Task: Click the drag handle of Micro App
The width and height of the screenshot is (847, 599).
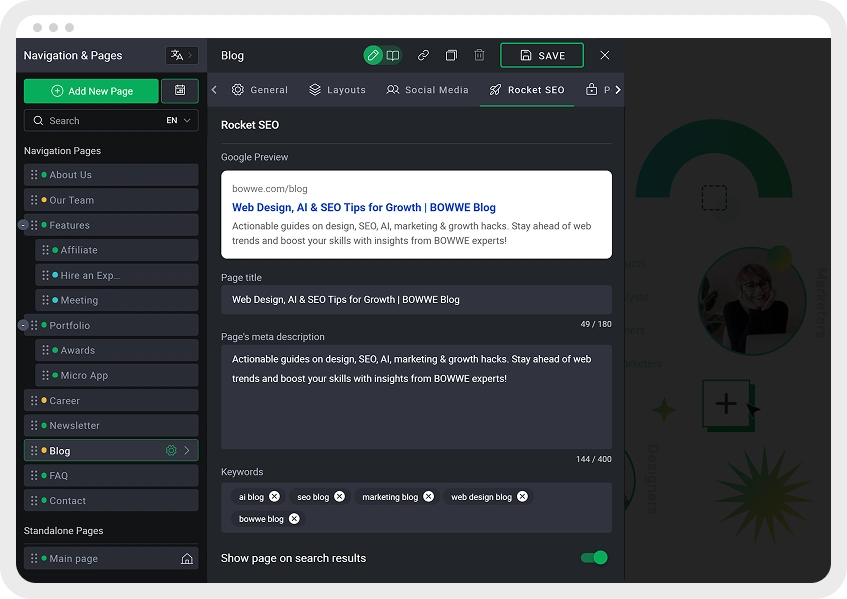Action: click(x=45, y=375)
